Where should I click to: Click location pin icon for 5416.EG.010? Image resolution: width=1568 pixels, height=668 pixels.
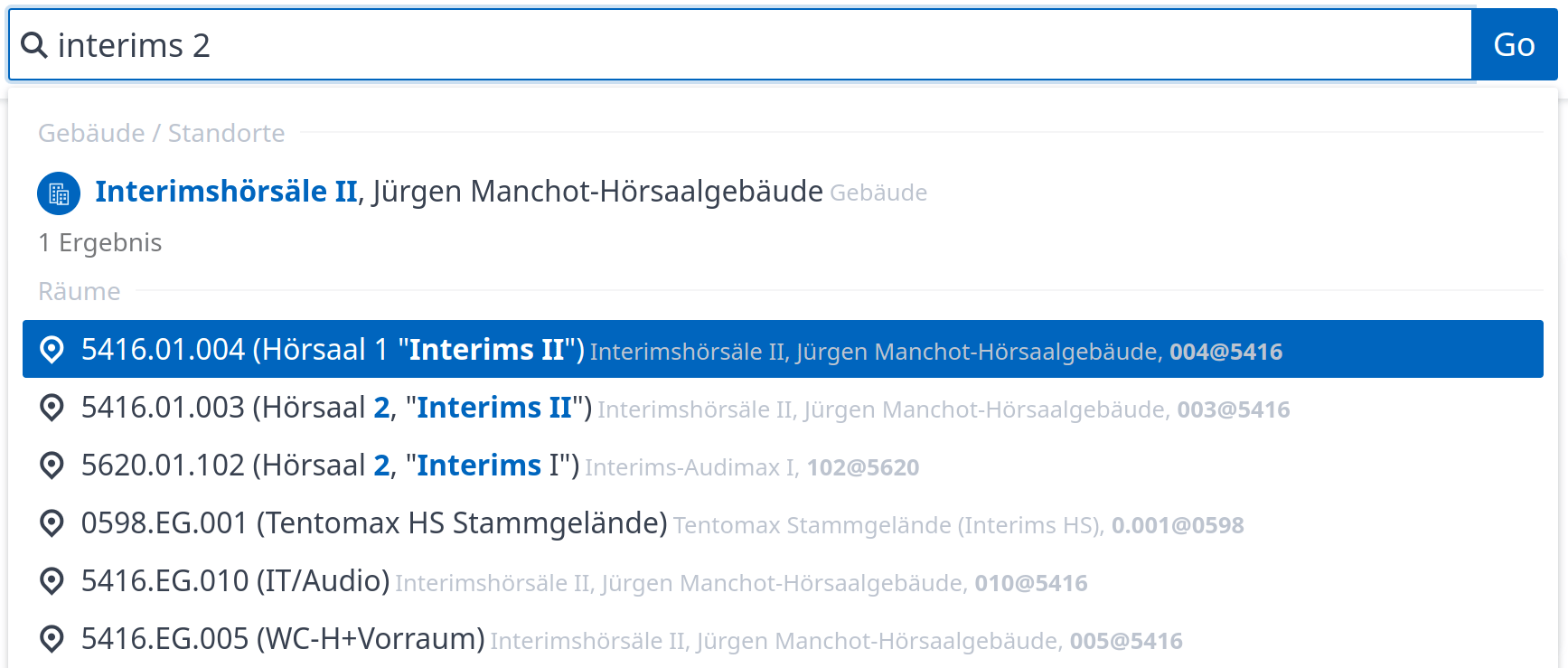[x=52, y=581]
